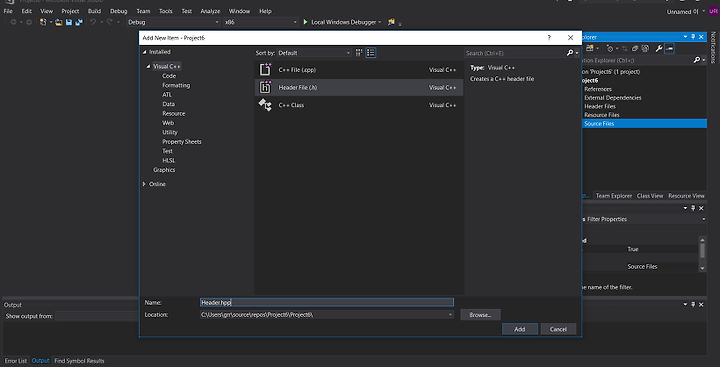Click the Cancel button
Screen dimensions: 720x367
pos(558,329)
